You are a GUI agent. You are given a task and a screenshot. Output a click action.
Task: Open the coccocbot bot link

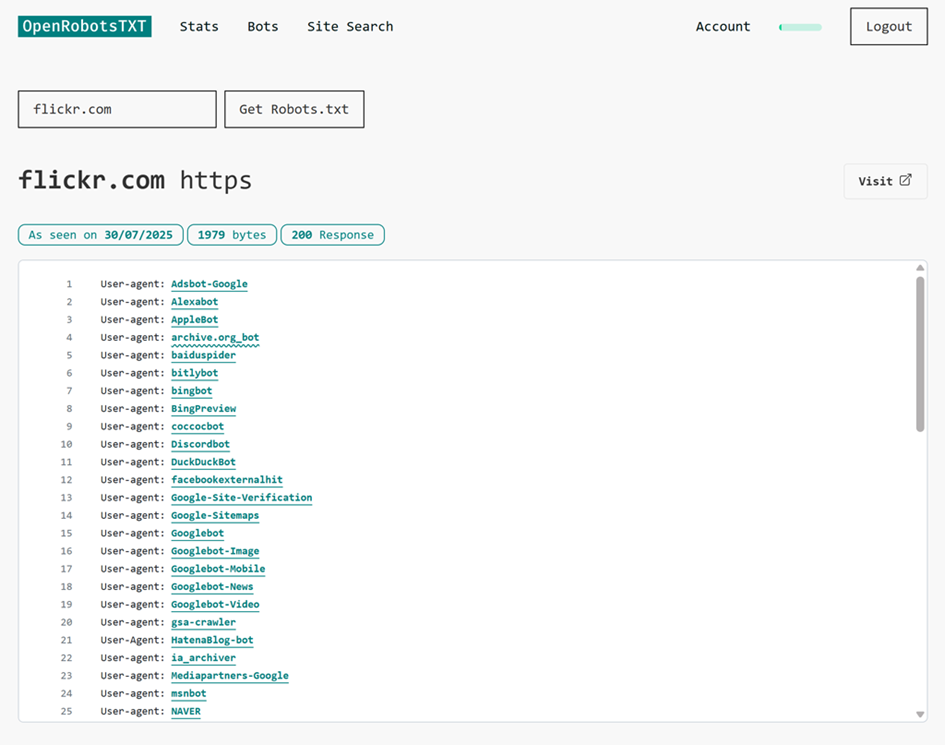pyautogui.click(x=198, y=426)
